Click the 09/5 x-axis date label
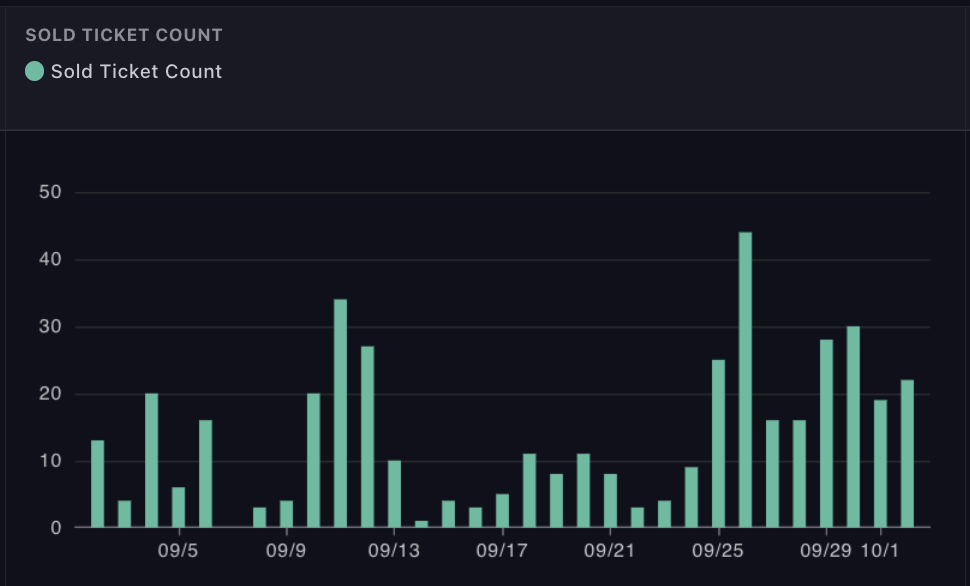970x586 pixels. [x=178, y=551]
